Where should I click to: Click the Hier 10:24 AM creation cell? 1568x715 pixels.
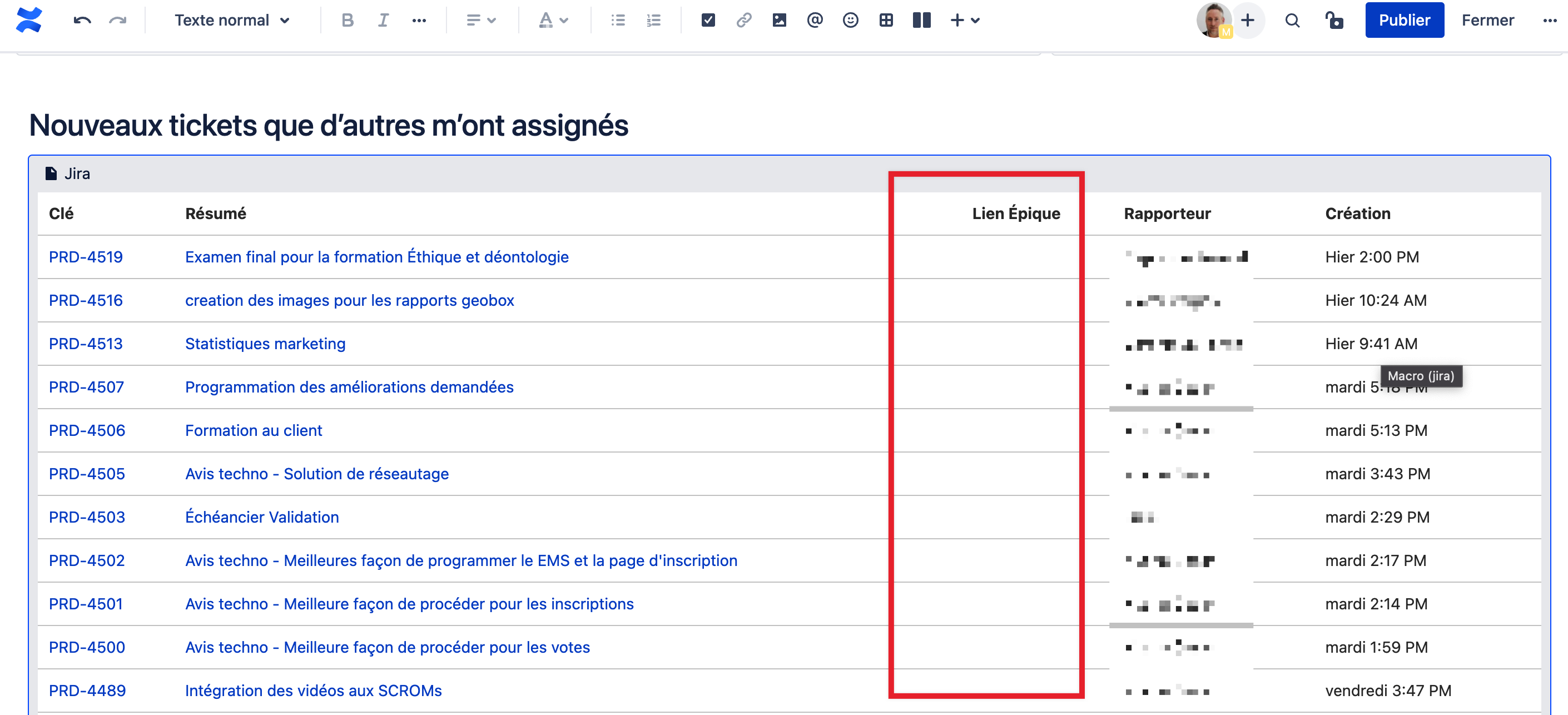pyautogui.click(x=1375, y=300)
